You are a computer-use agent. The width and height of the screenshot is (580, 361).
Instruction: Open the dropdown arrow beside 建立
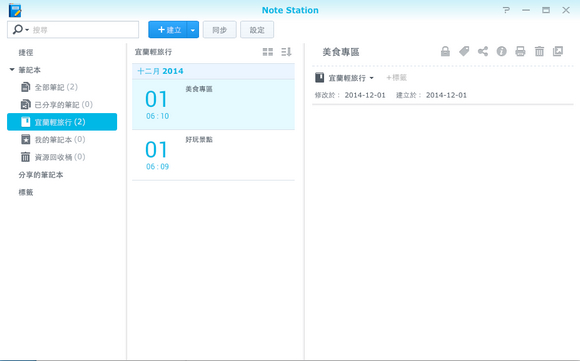193,30
